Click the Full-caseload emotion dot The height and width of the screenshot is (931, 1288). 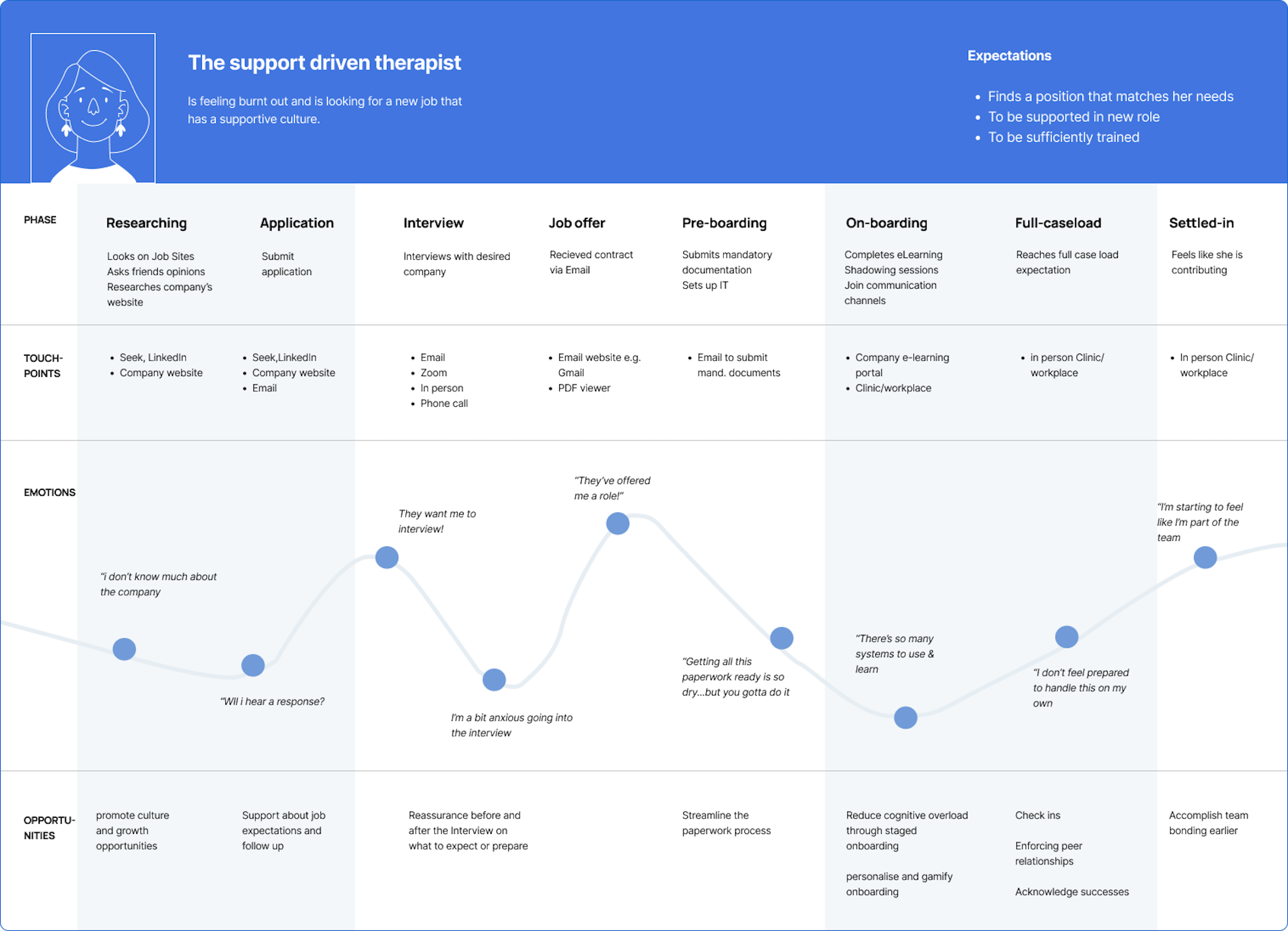point(1066,637)
